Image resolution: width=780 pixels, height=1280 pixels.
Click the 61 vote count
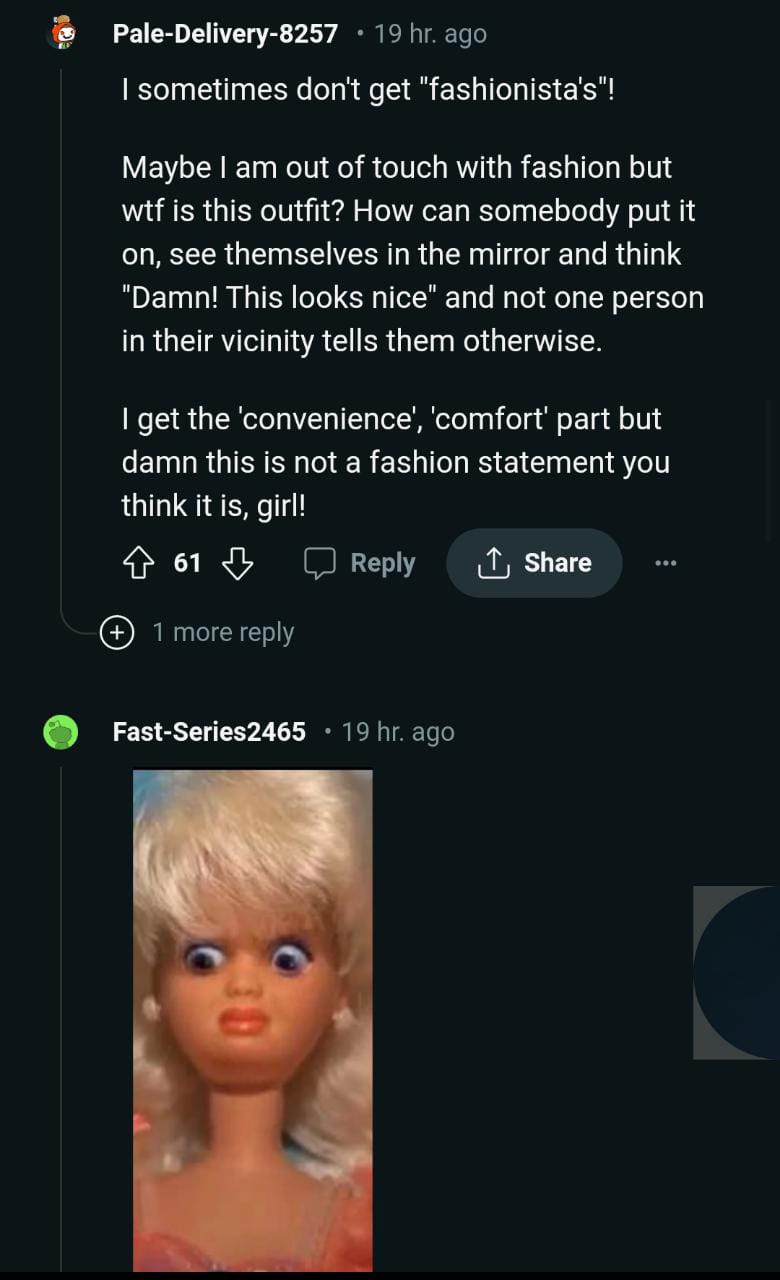coord(187,564)
